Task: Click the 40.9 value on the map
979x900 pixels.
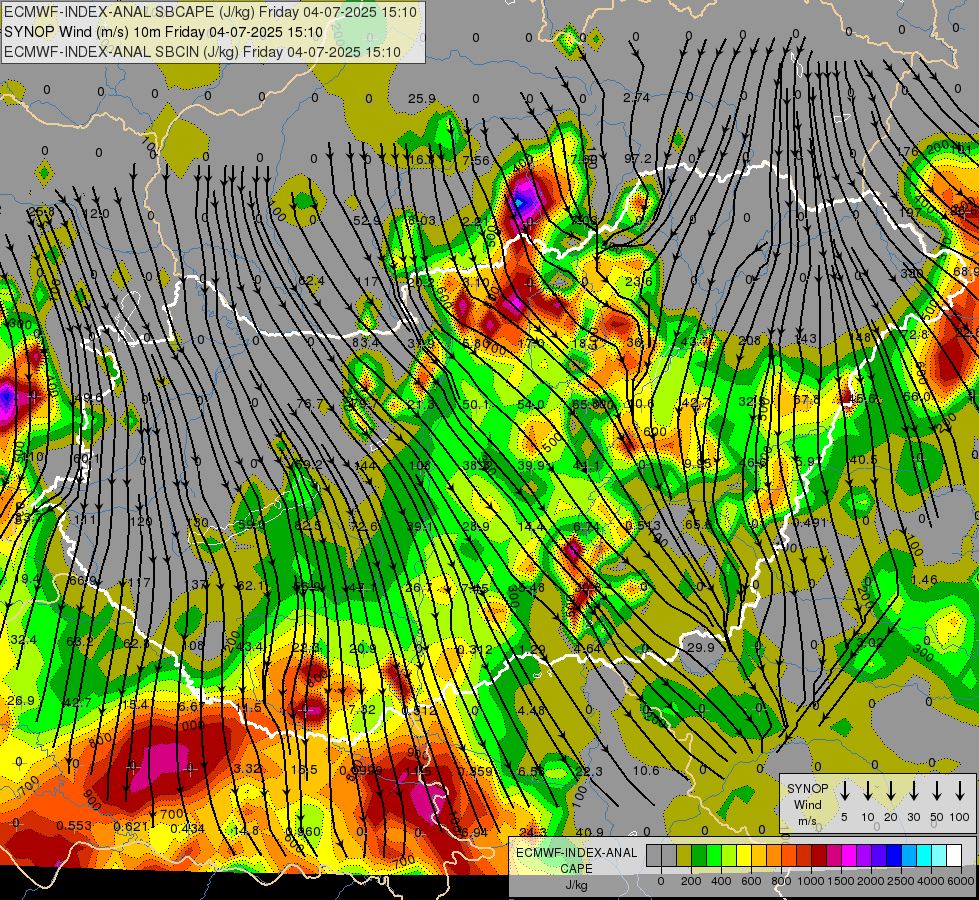Action: (589, 832)
